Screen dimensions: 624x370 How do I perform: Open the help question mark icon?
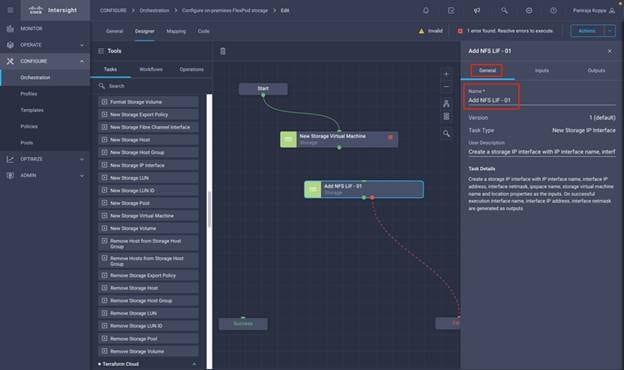click(554, 11)
